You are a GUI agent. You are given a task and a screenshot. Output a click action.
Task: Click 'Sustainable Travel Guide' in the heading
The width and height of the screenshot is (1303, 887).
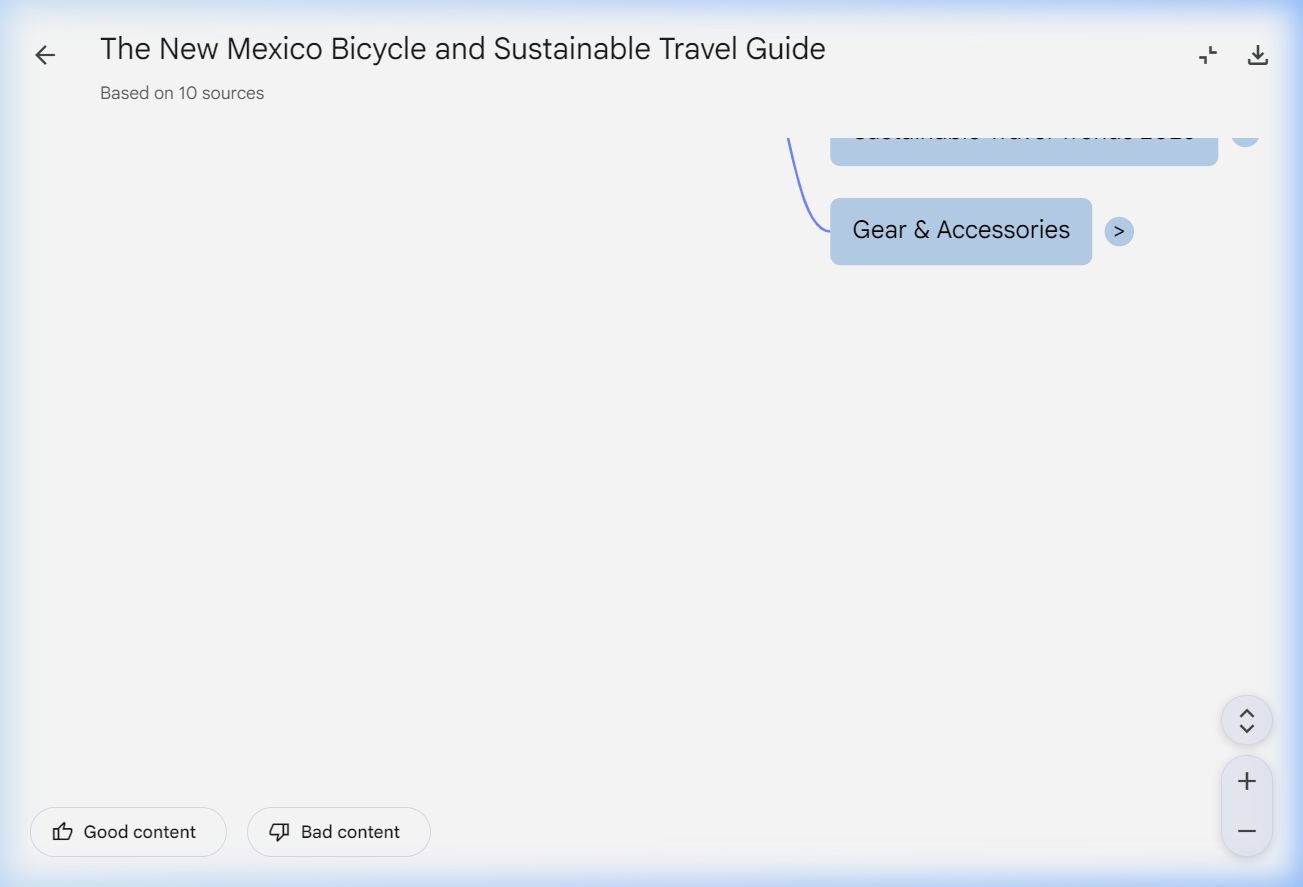coord(660,49)
